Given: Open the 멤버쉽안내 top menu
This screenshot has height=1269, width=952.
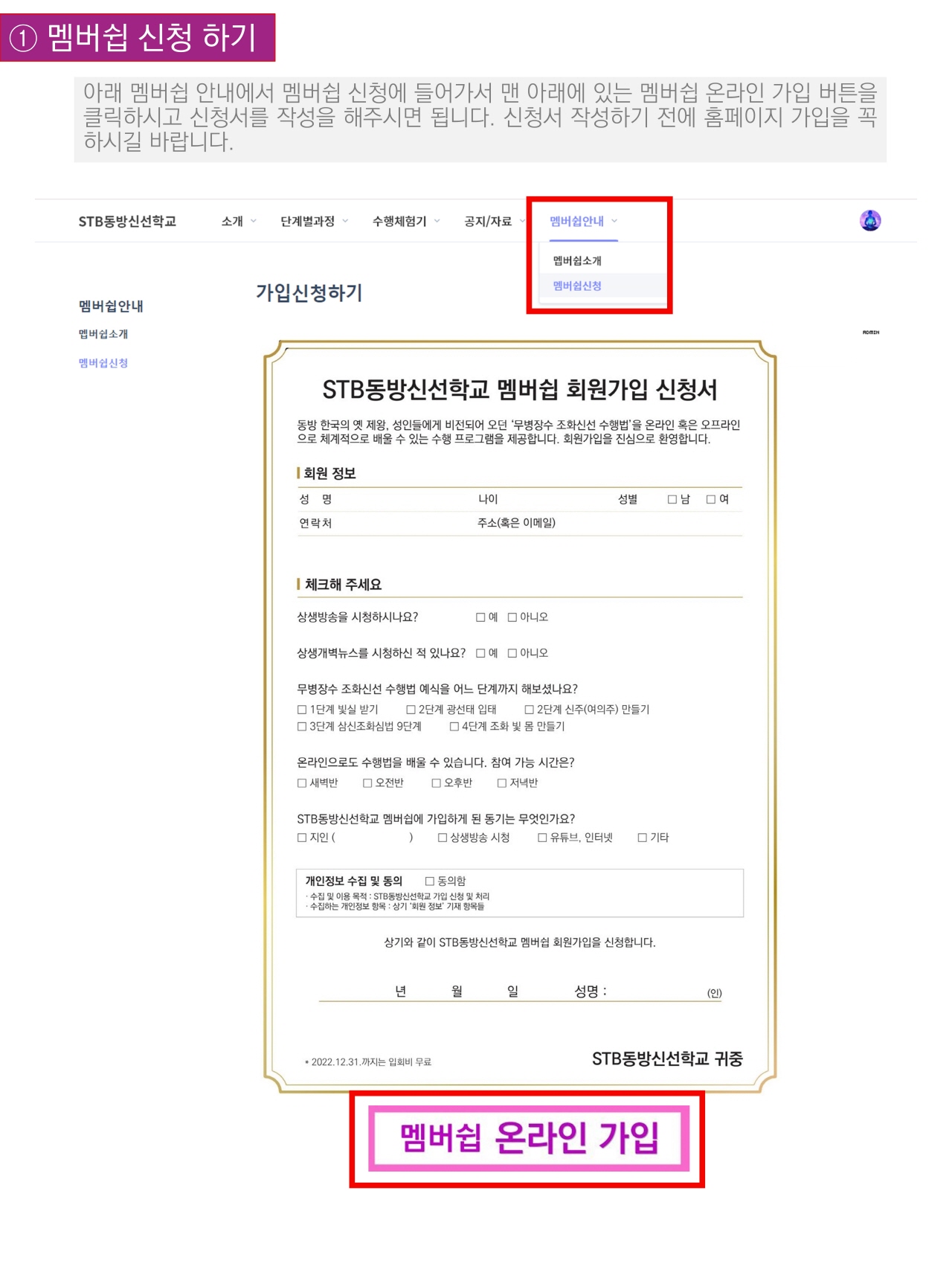Looking at the screenshot, I should [583, 222].
